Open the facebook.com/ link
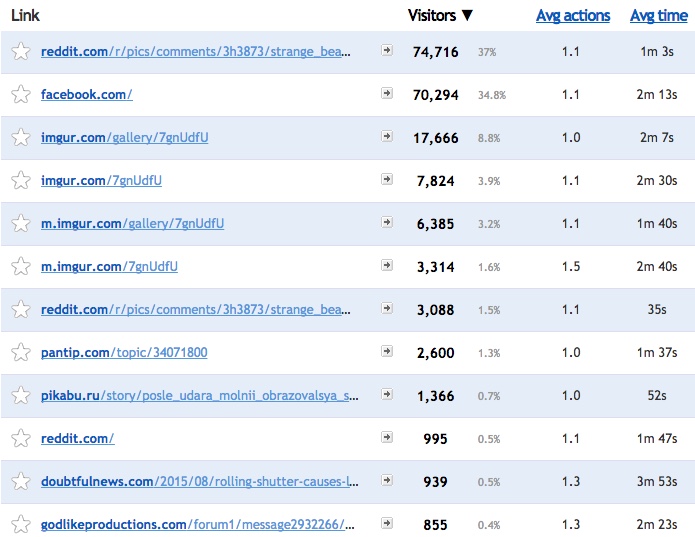Viewport: 695px width, 537px height. (86, 94)
